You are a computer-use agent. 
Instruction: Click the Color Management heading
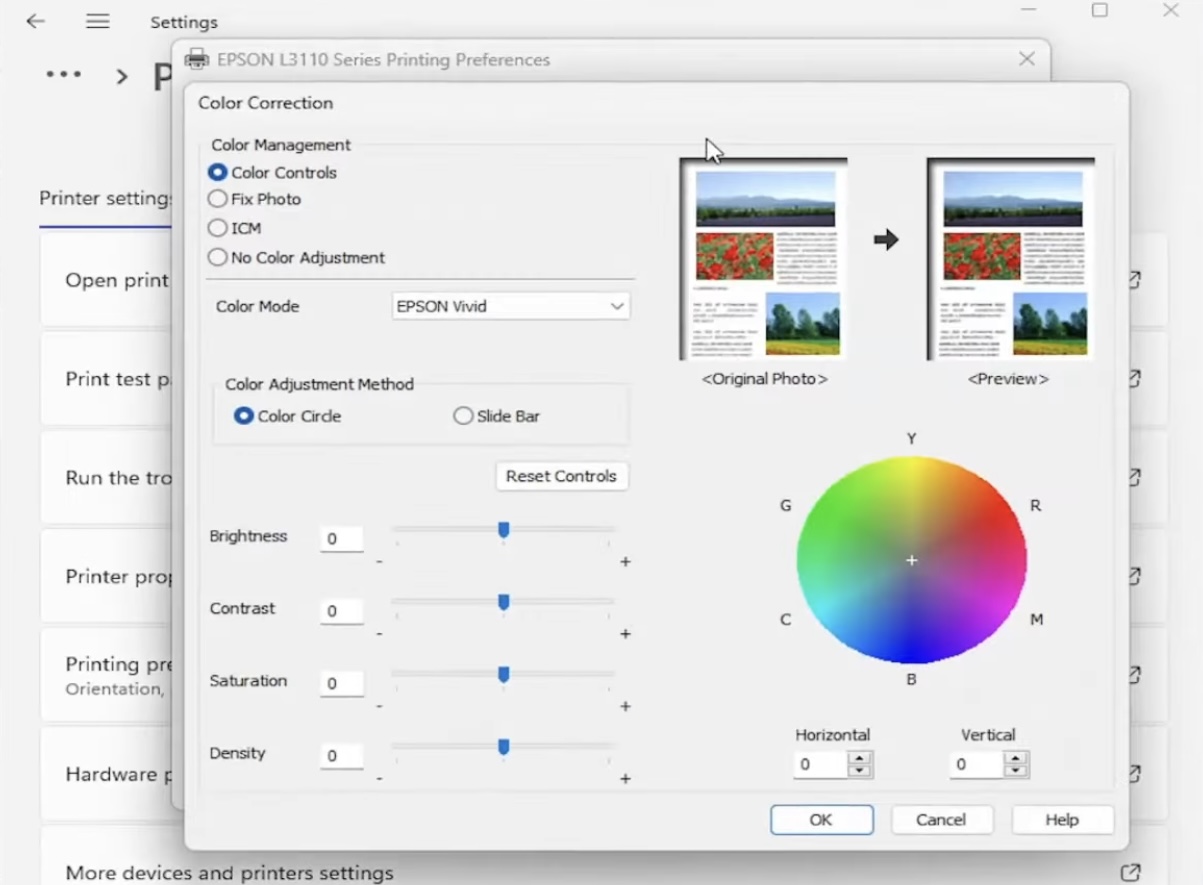pyautogui.click(x=281, y=145)
